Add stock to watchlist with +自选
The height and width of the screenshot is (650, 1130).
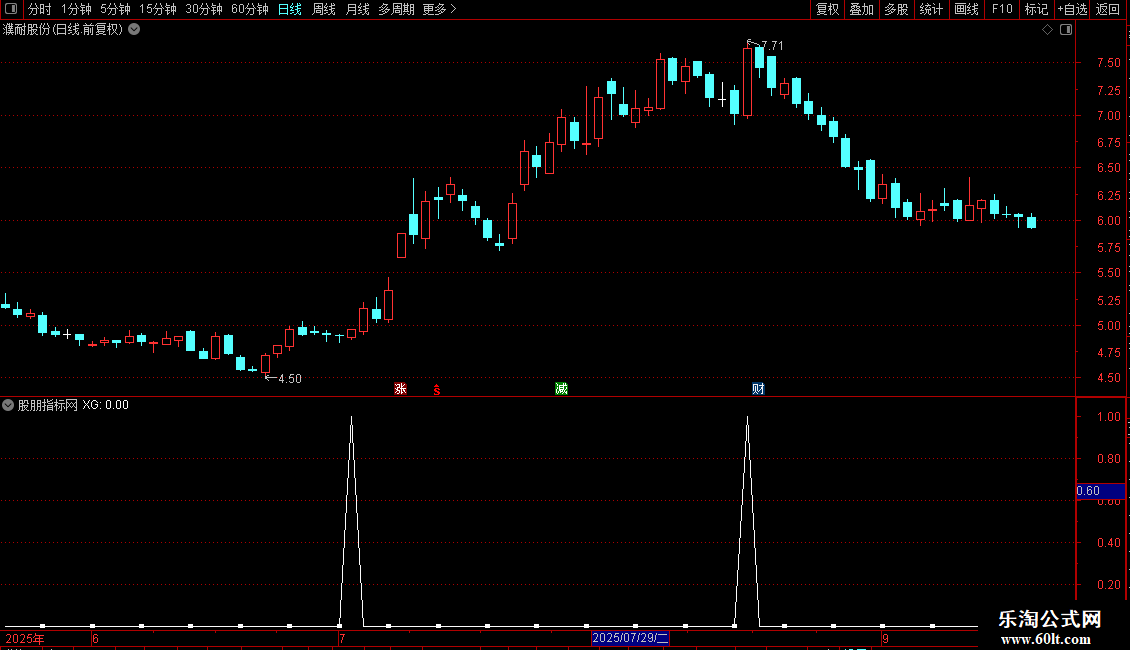pyautogui.click(x=1072, y=9)
